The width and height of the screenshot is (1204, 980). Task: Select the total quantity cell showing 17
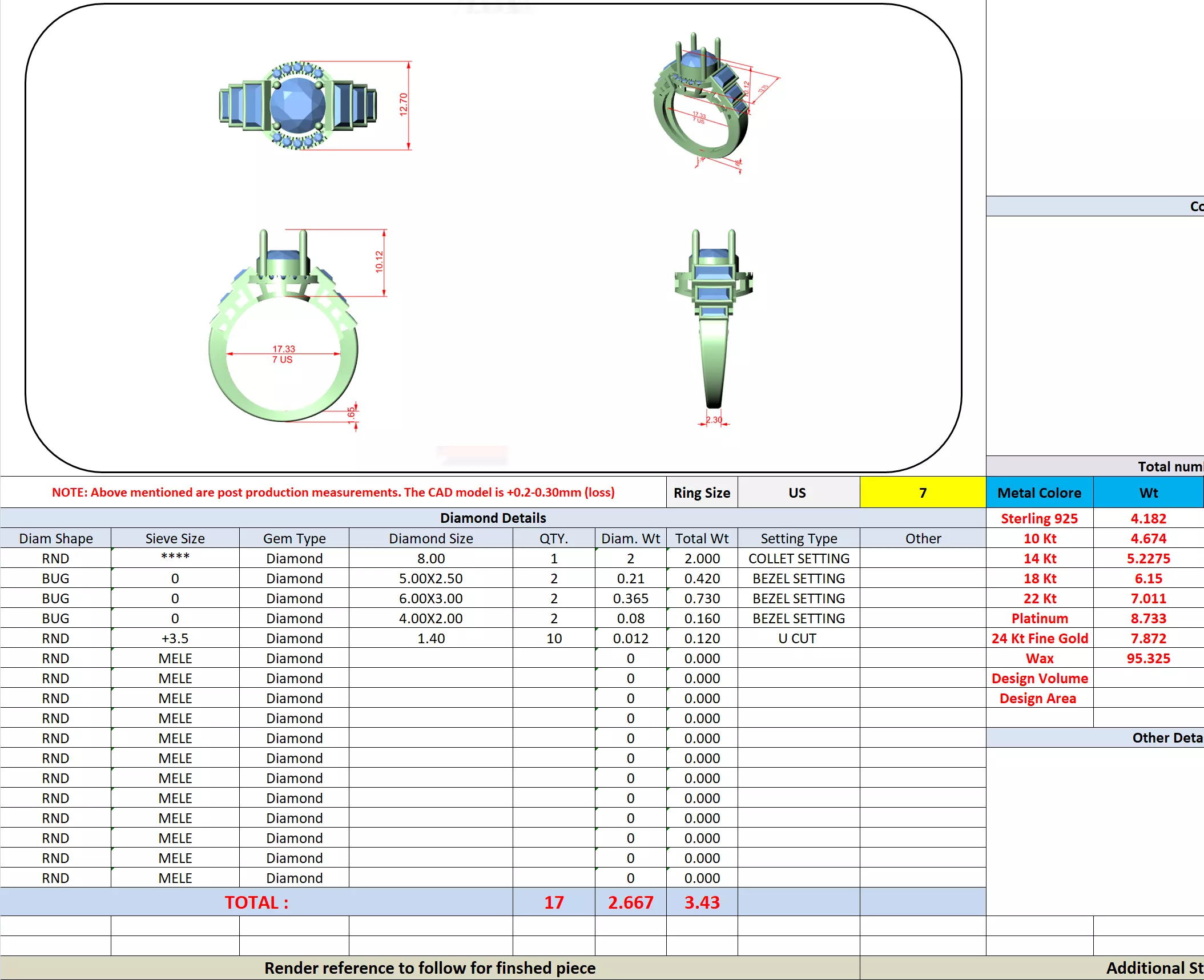point(553,902)
